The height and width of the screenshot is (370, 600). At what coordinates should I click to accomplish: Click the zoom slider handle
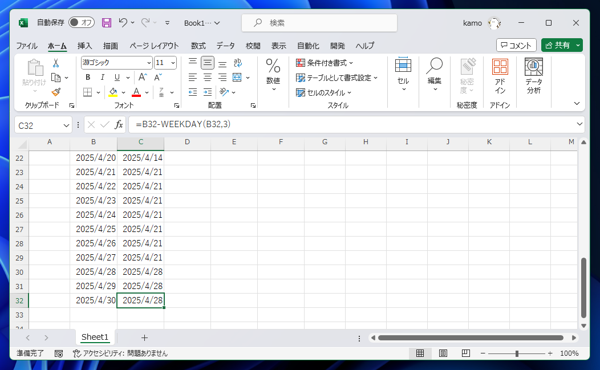(517, 354)
